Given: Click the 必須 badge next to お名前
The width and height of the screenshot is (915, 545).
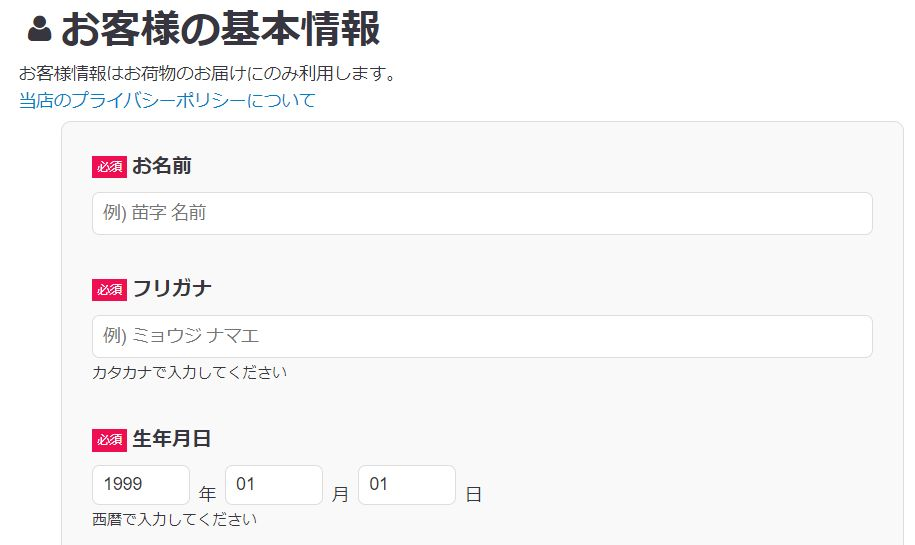Looking at the screenshot, I should click(x=109, y=166).
